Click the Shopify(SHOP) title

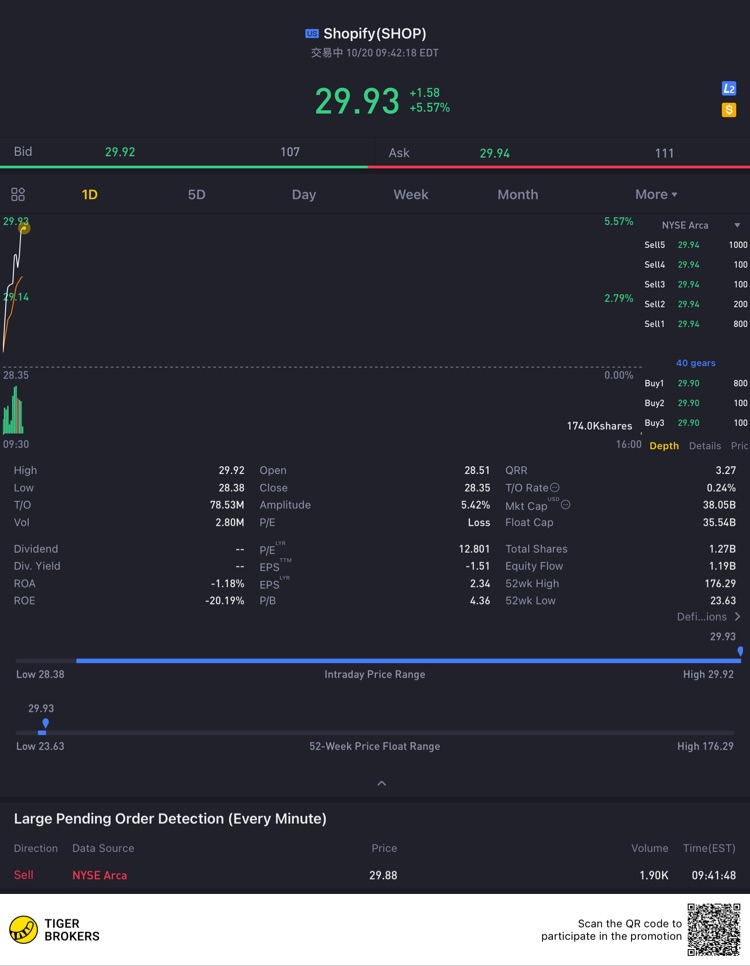[375, 34]
